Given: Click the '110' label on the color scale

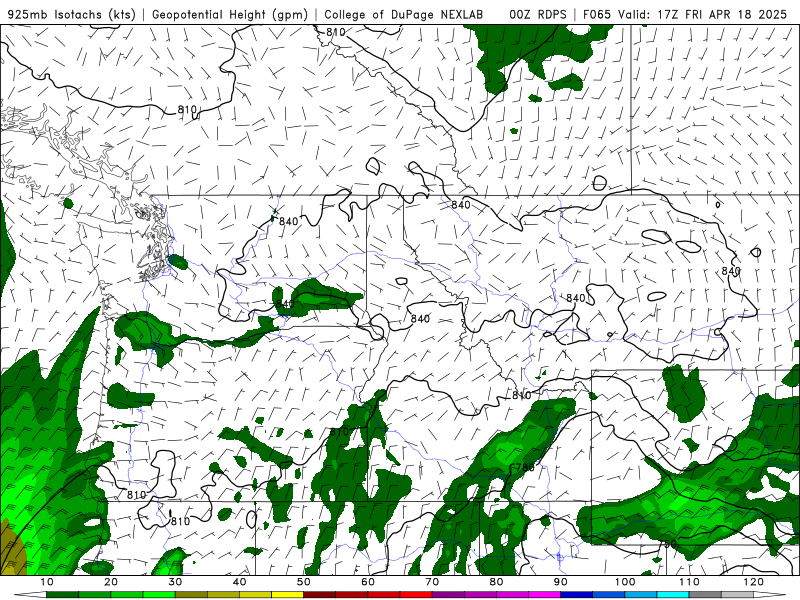Looking at the screenshot, I should click(x=689, y=582).
